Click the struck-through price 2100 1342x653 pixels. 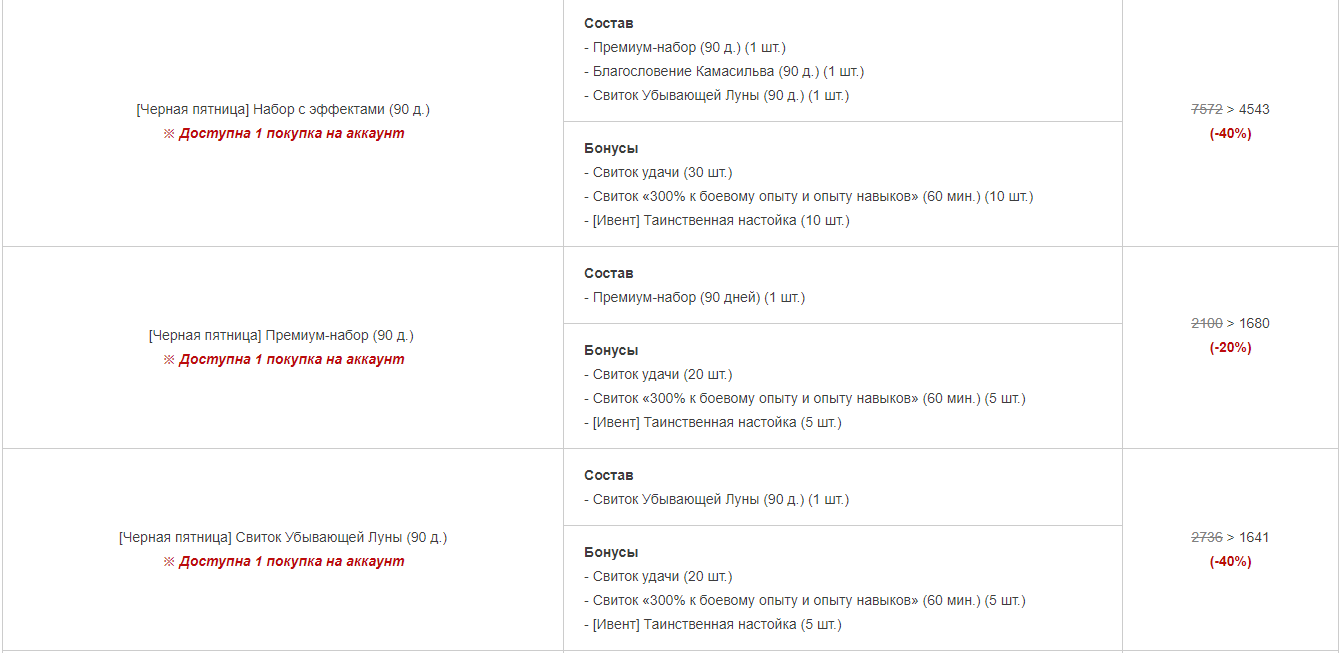click(x=1207, y=323)
